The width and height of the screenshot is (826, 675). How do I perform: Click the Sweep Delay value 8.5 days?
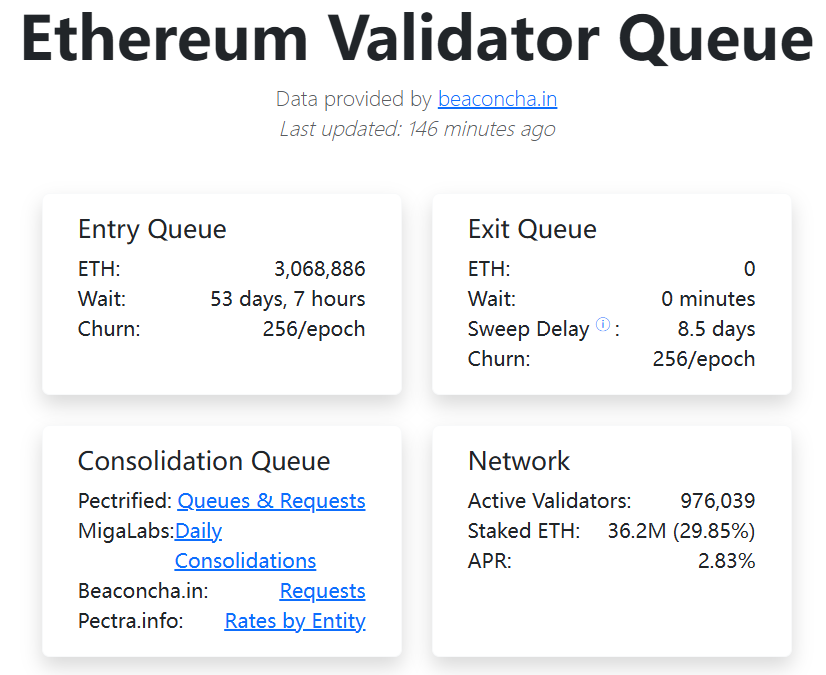716,329
